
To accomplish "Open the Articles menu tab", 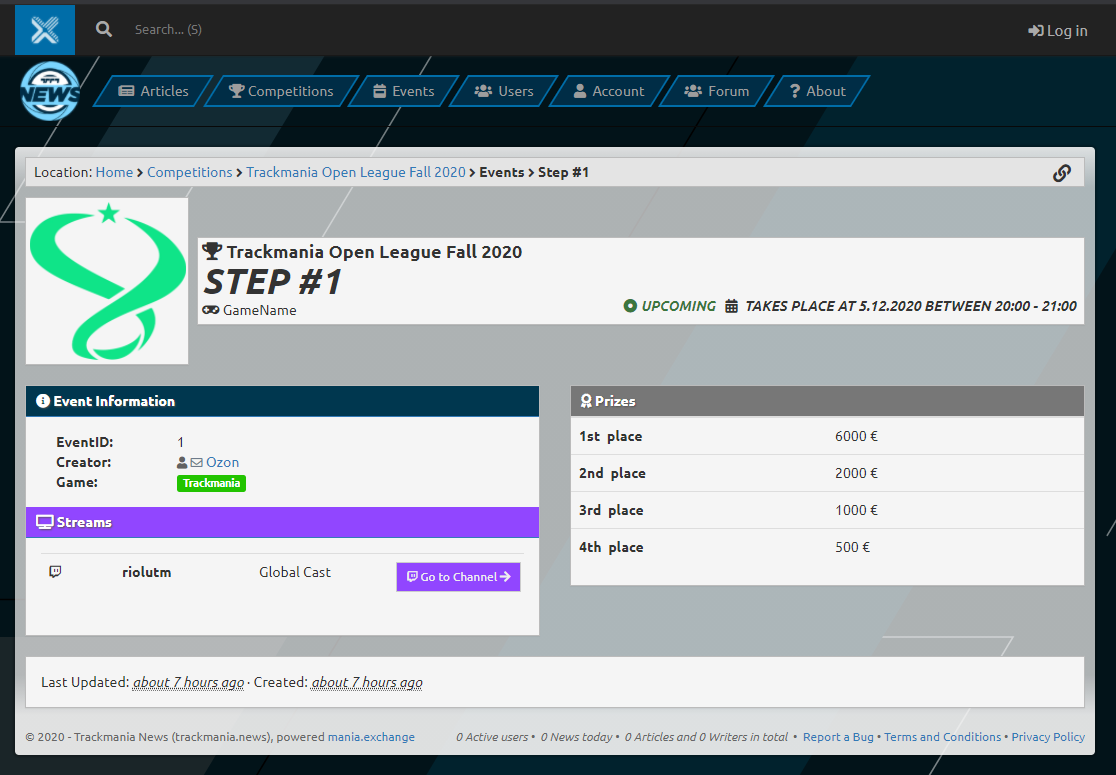I will click(154, 91).
